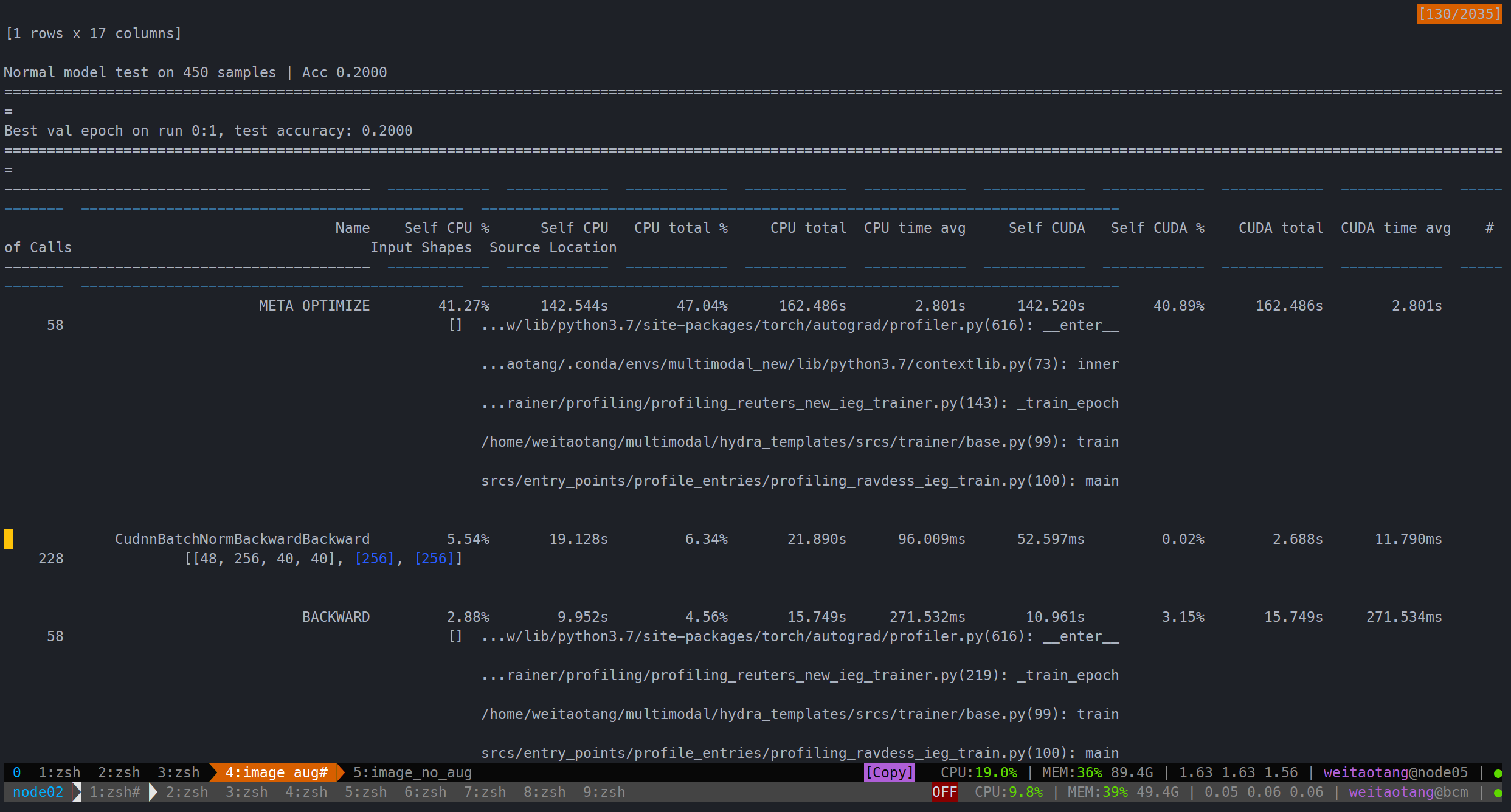The image size is (1511, 812).
Task: Select 4:zsh window in node02 status bar
Action: (x=306, y=792)
